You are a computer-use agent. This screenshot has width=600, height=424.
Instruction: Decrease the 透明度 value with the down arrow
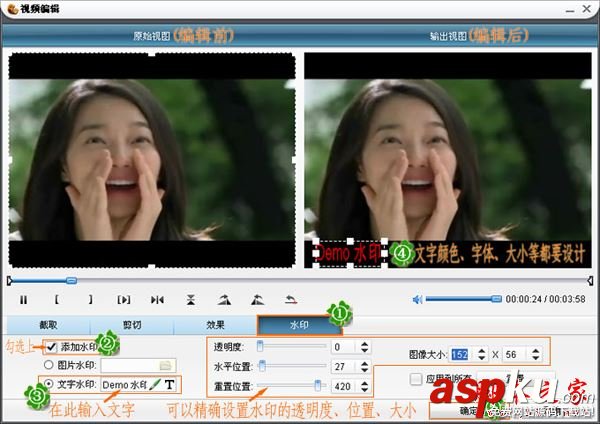pos(364,350)
